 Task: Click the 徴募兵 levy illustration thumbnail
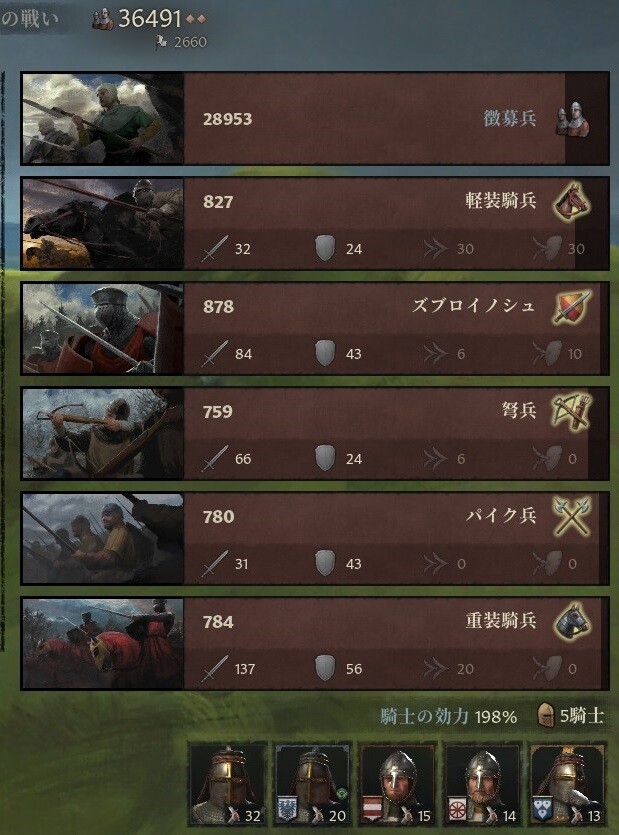103,118
